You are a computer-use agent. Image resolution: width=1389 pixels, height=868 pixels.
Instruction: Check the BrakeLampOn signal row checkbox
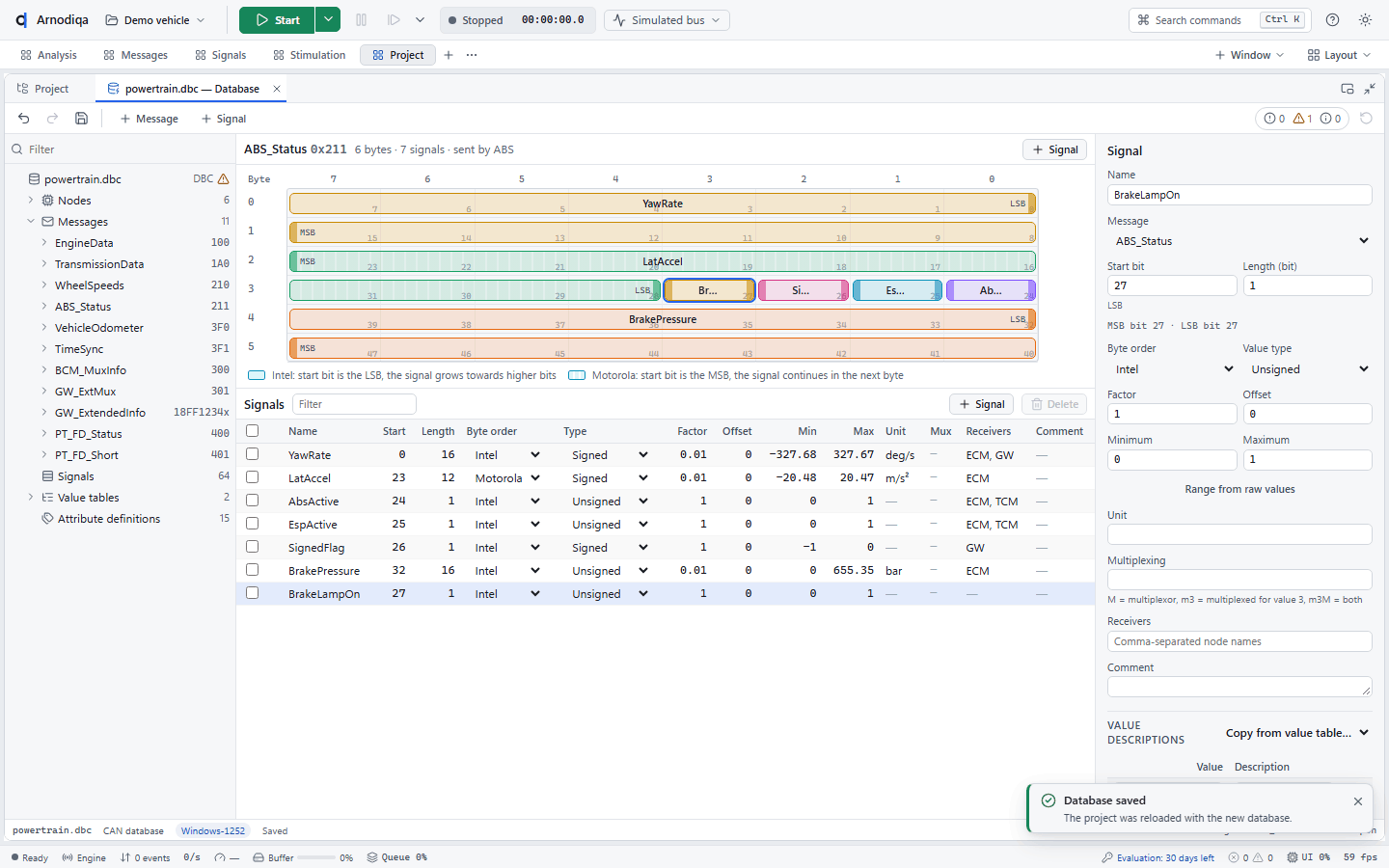coord(253,593)
